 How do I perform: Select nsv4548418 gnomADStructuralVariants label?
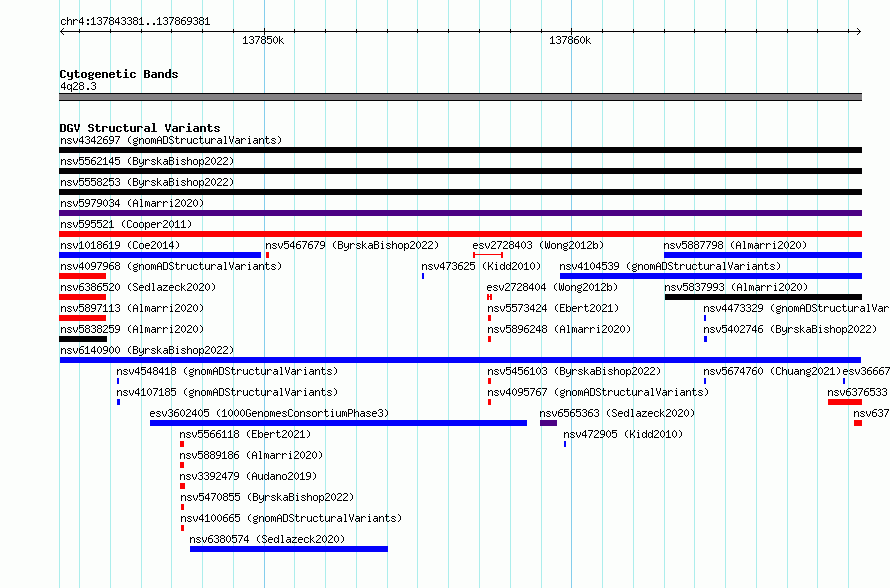click(227, 371)
